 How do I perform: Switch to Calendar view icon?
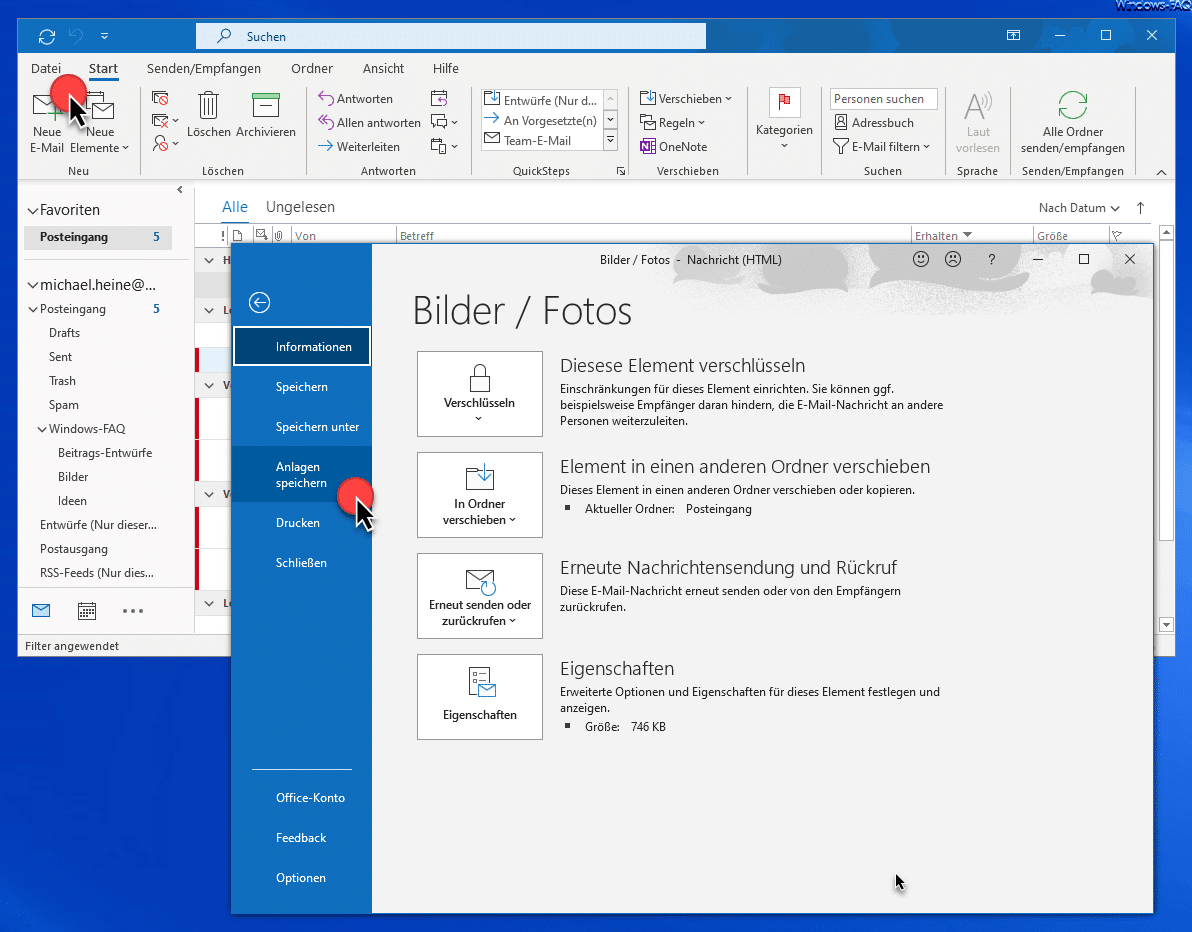pyautogui.click(x=87, y=610)
